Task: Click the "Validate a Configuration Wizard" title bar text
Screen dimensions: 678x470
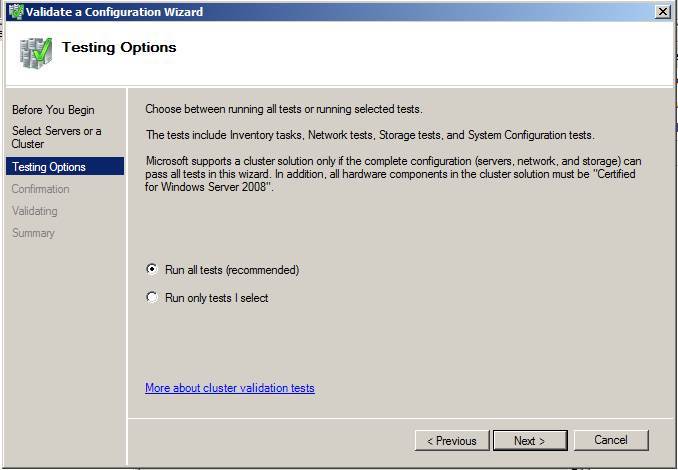Action: (x=116, y=12)
